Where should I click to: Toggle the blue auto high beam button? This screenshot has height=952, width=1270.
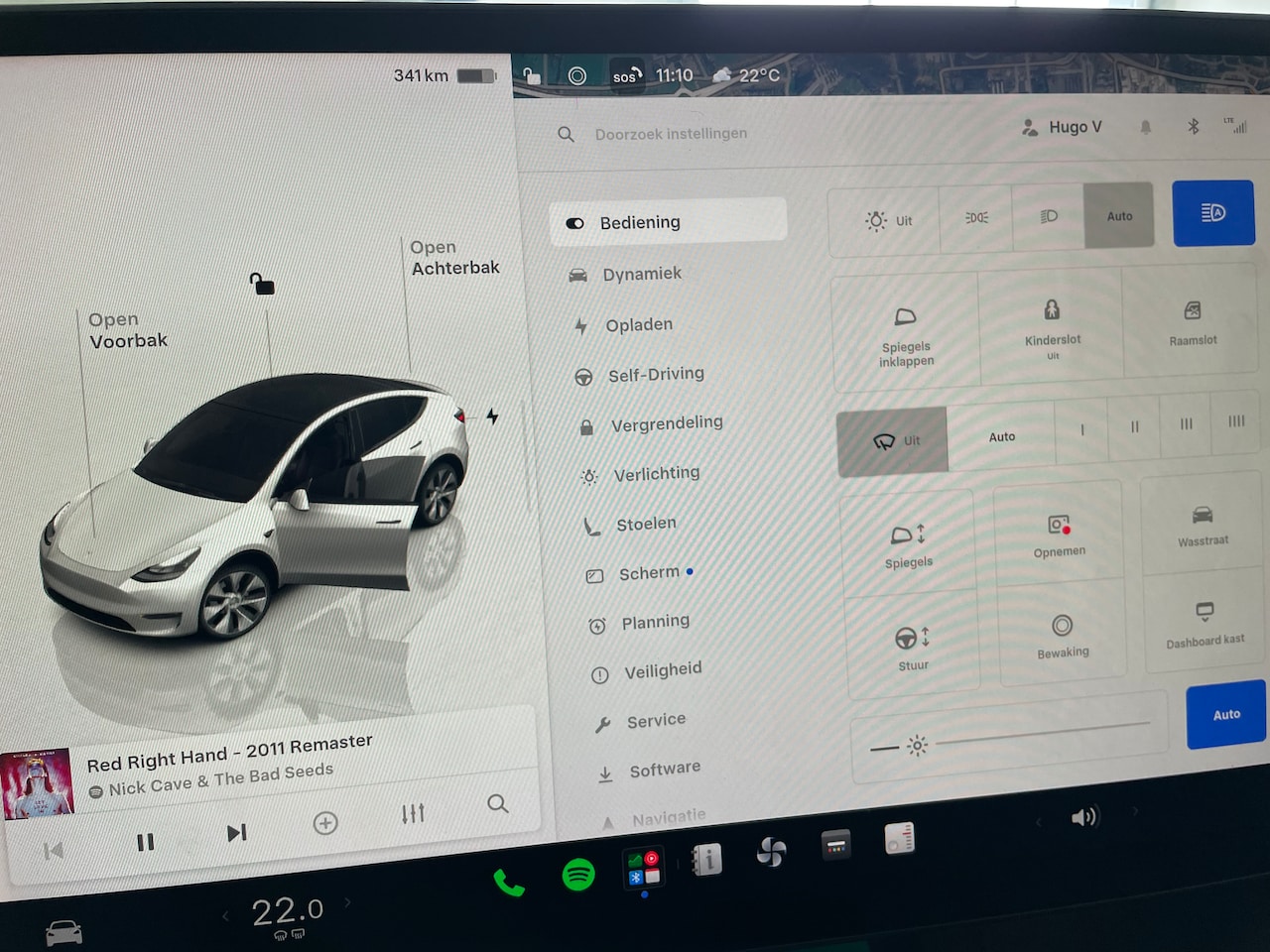1213,212
